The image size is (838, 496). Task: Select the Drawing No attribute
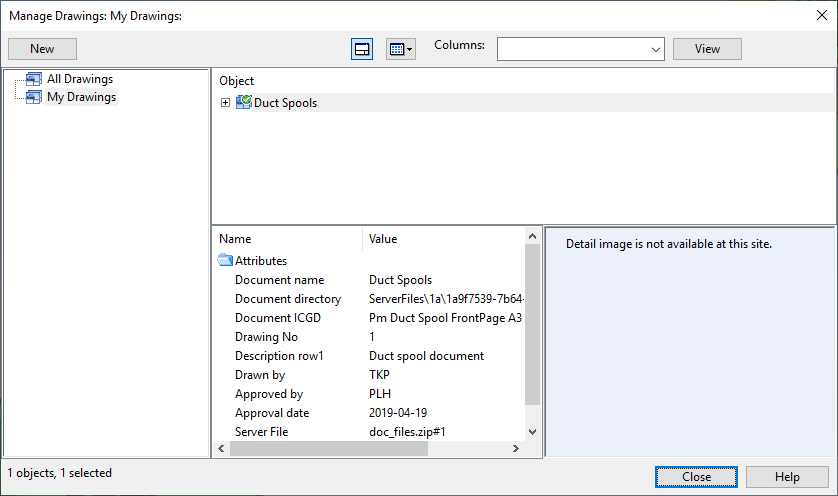[x=266, y=337]
